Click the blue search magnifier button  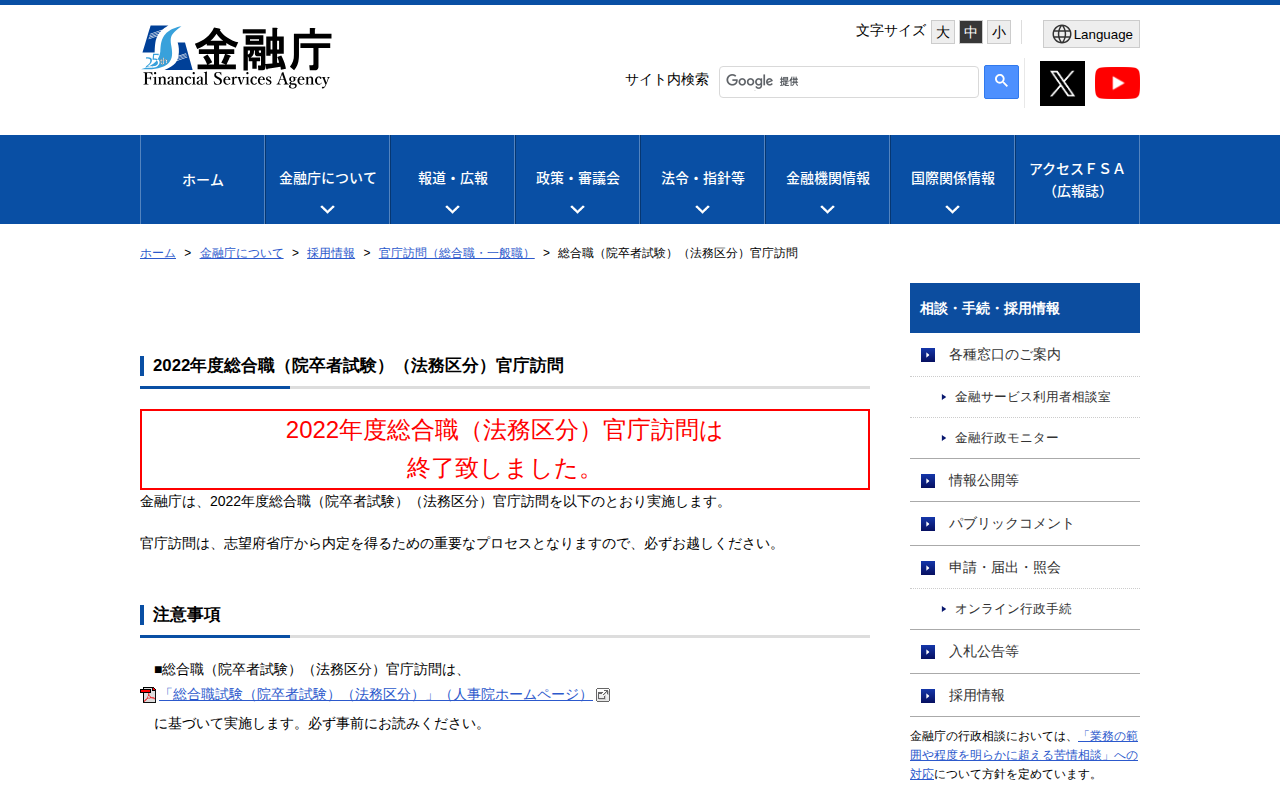point(1001,82)
